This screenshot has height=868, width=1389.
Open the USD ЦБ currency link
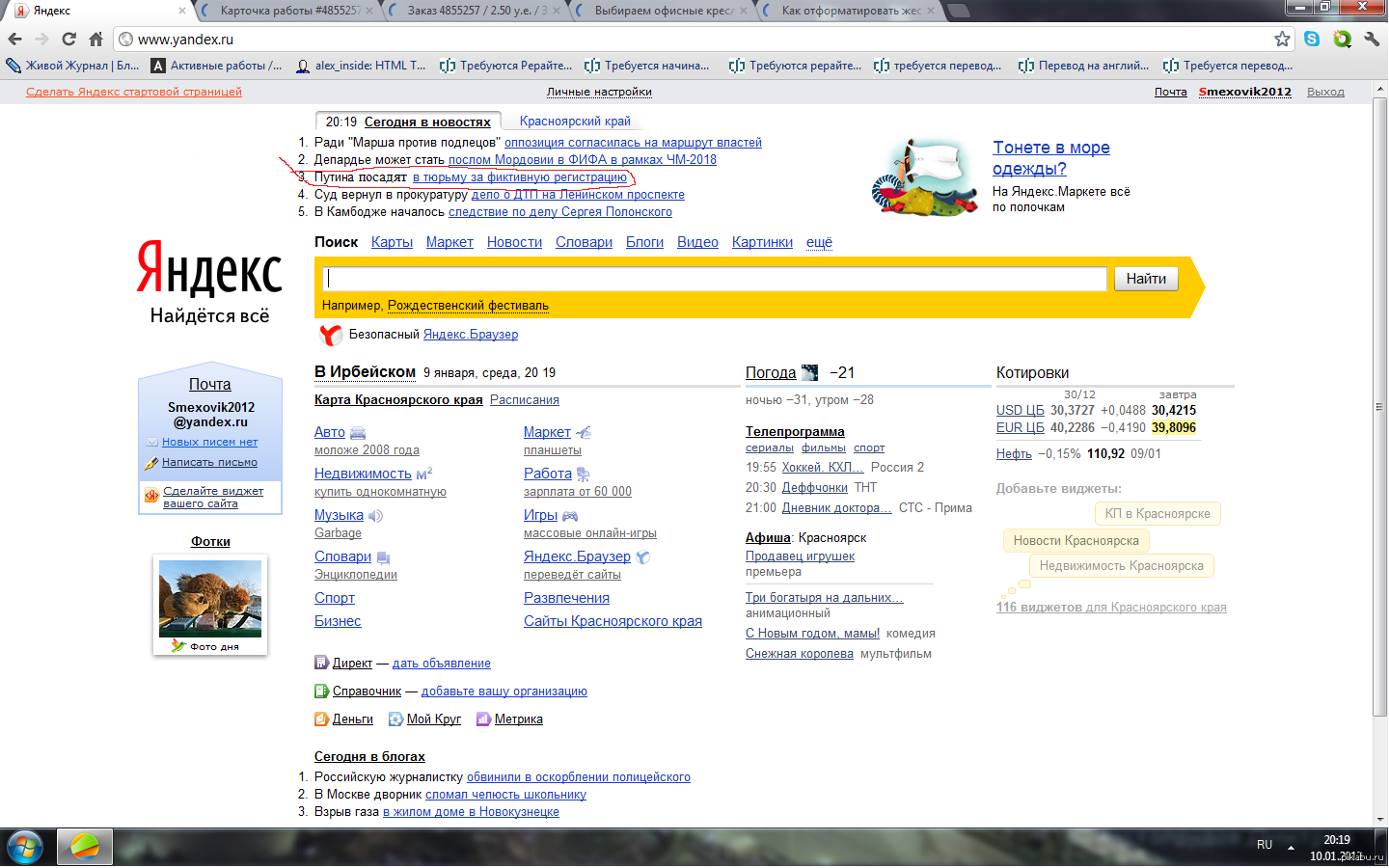(1021, 411)
